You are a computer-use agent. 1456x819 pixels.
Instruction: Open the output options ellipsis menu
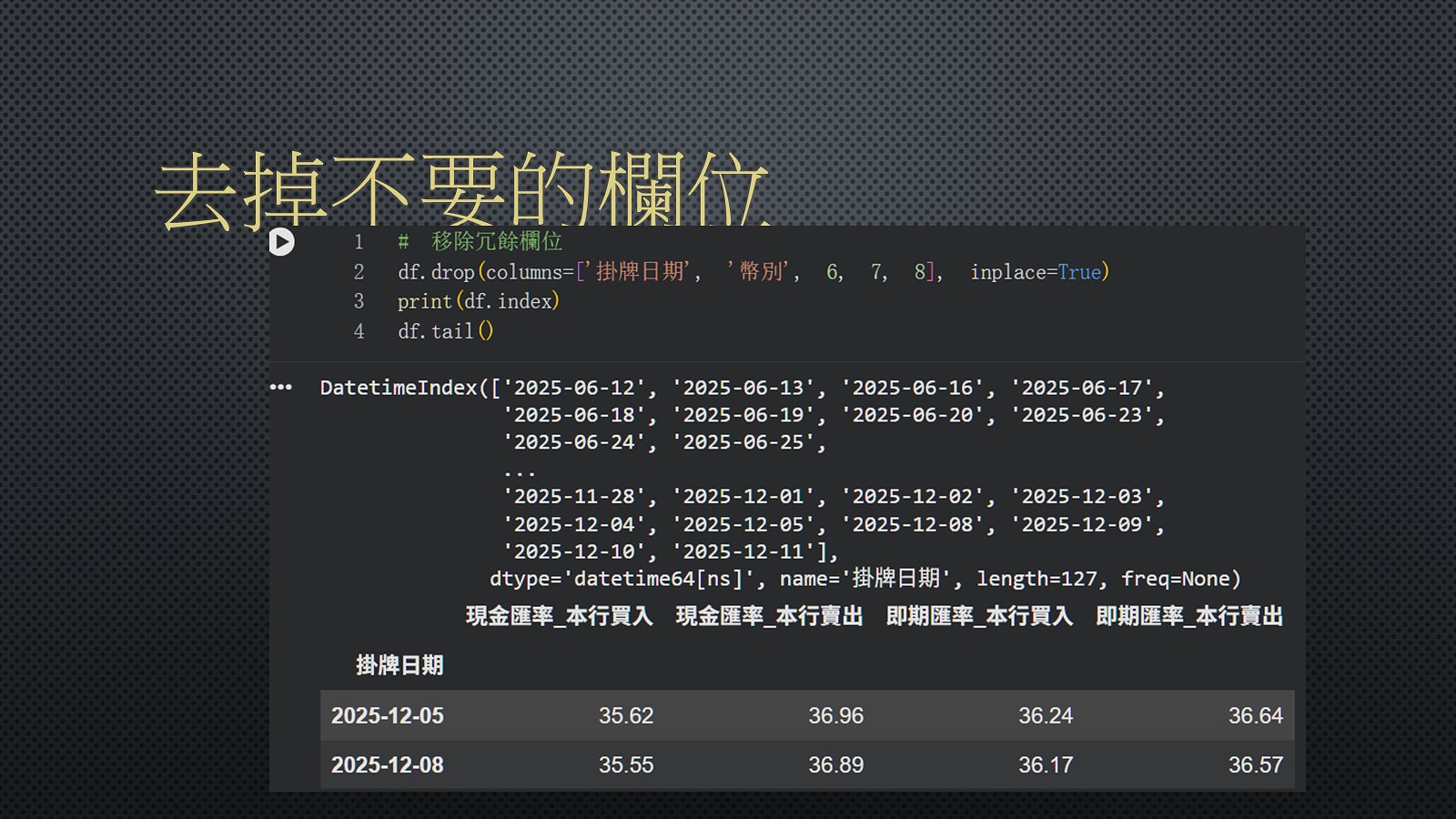281,388
